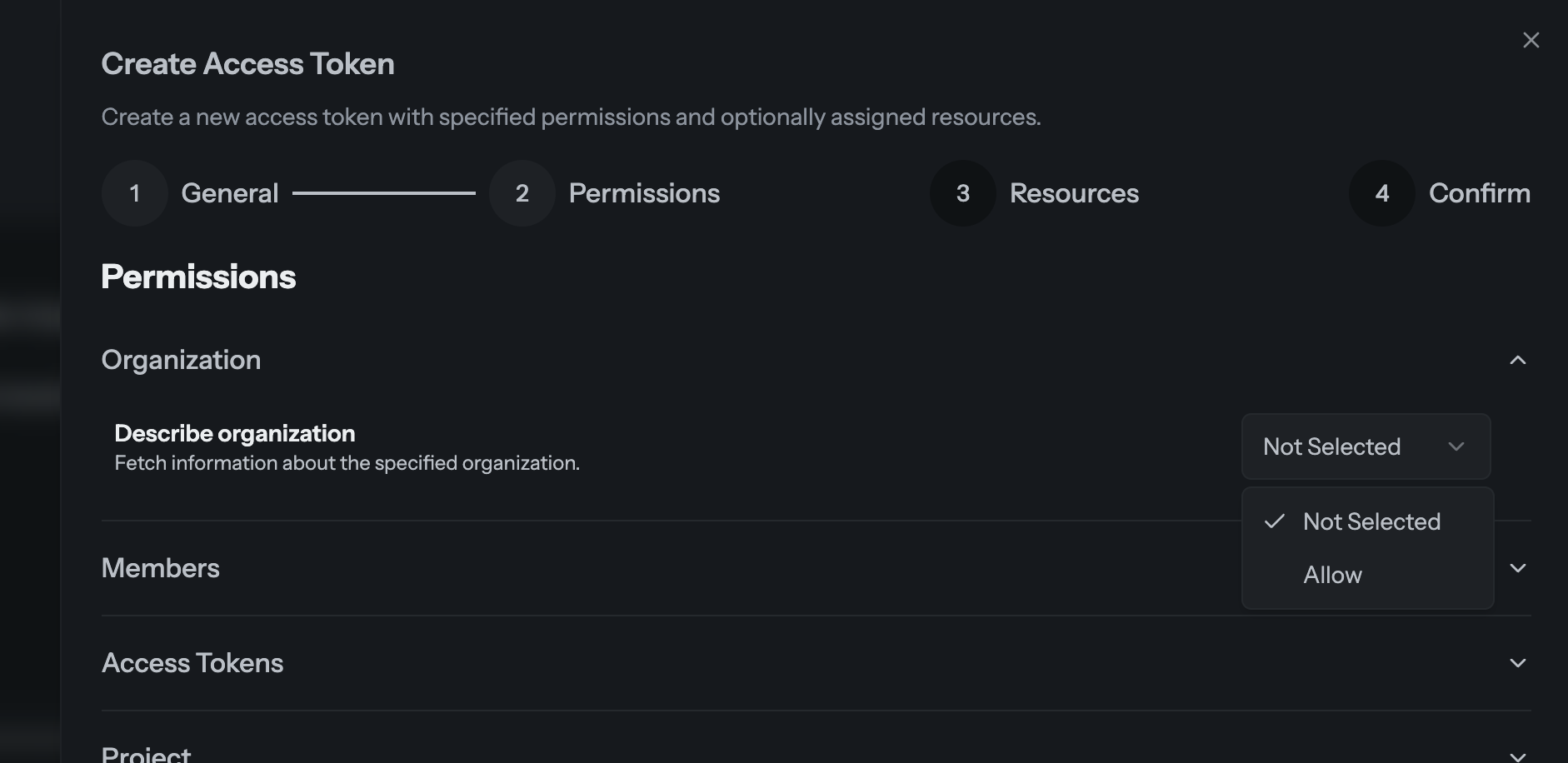Select Not Selected in the permission menu
The height and width of the screenshot is (763, 1568).
(1371, 521)
